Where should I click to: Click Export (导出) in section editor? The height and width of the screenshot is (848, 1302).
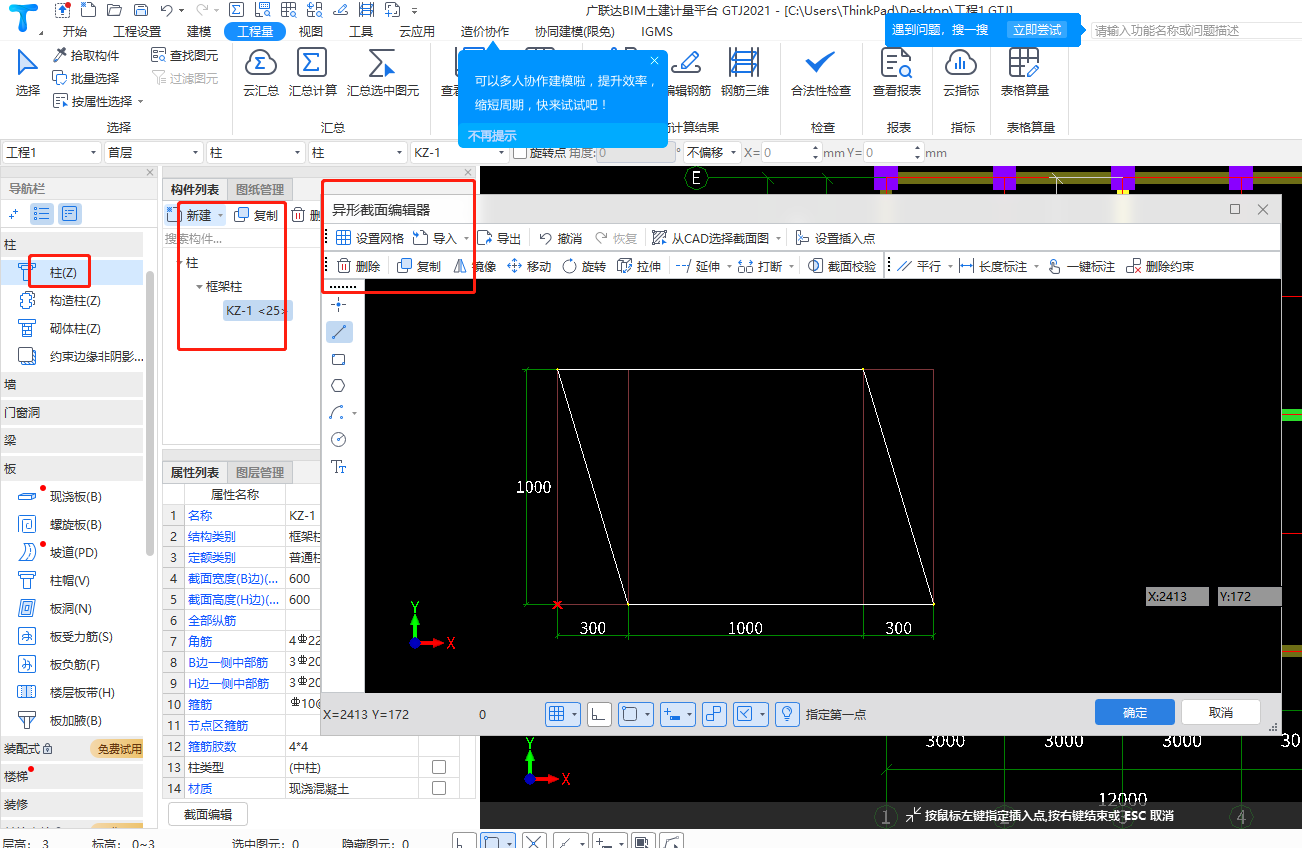point(499,238)
